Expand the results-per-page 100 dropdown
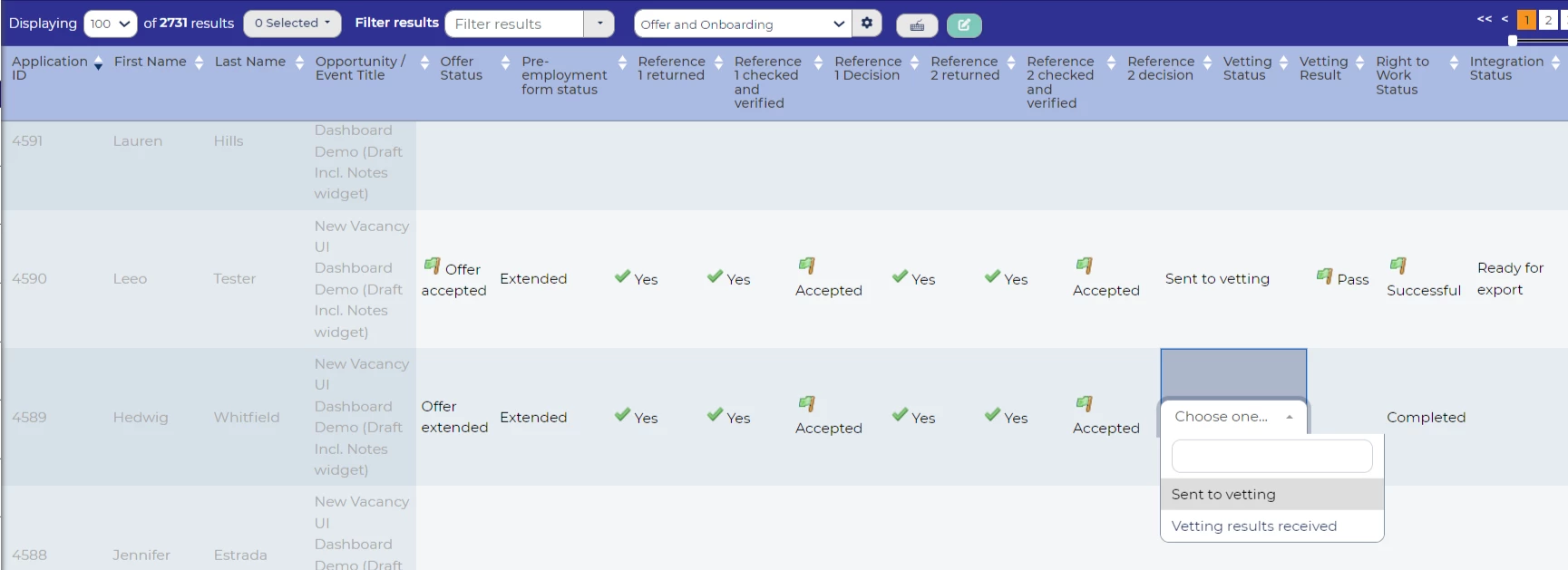 pyautogui.click(x=110, y=24)
